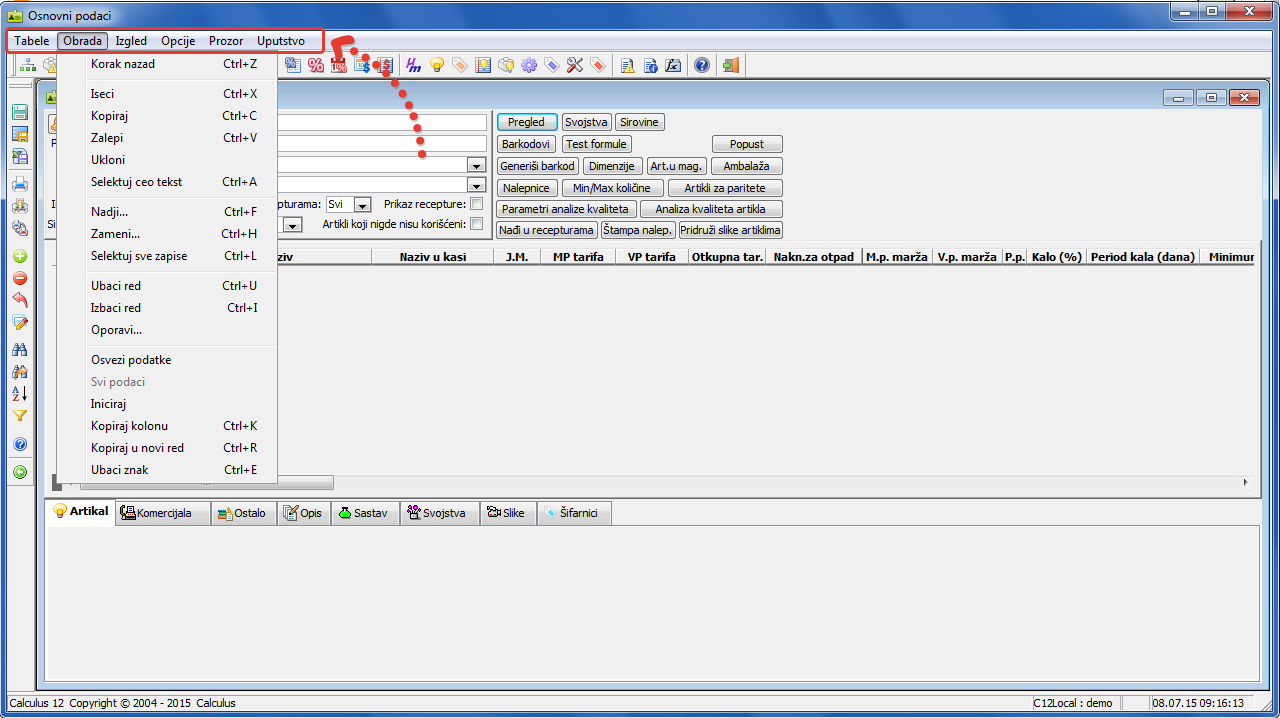Click the printer icon in left sidebar
This screenshot has height=718, width=1280.
[19, 184]
